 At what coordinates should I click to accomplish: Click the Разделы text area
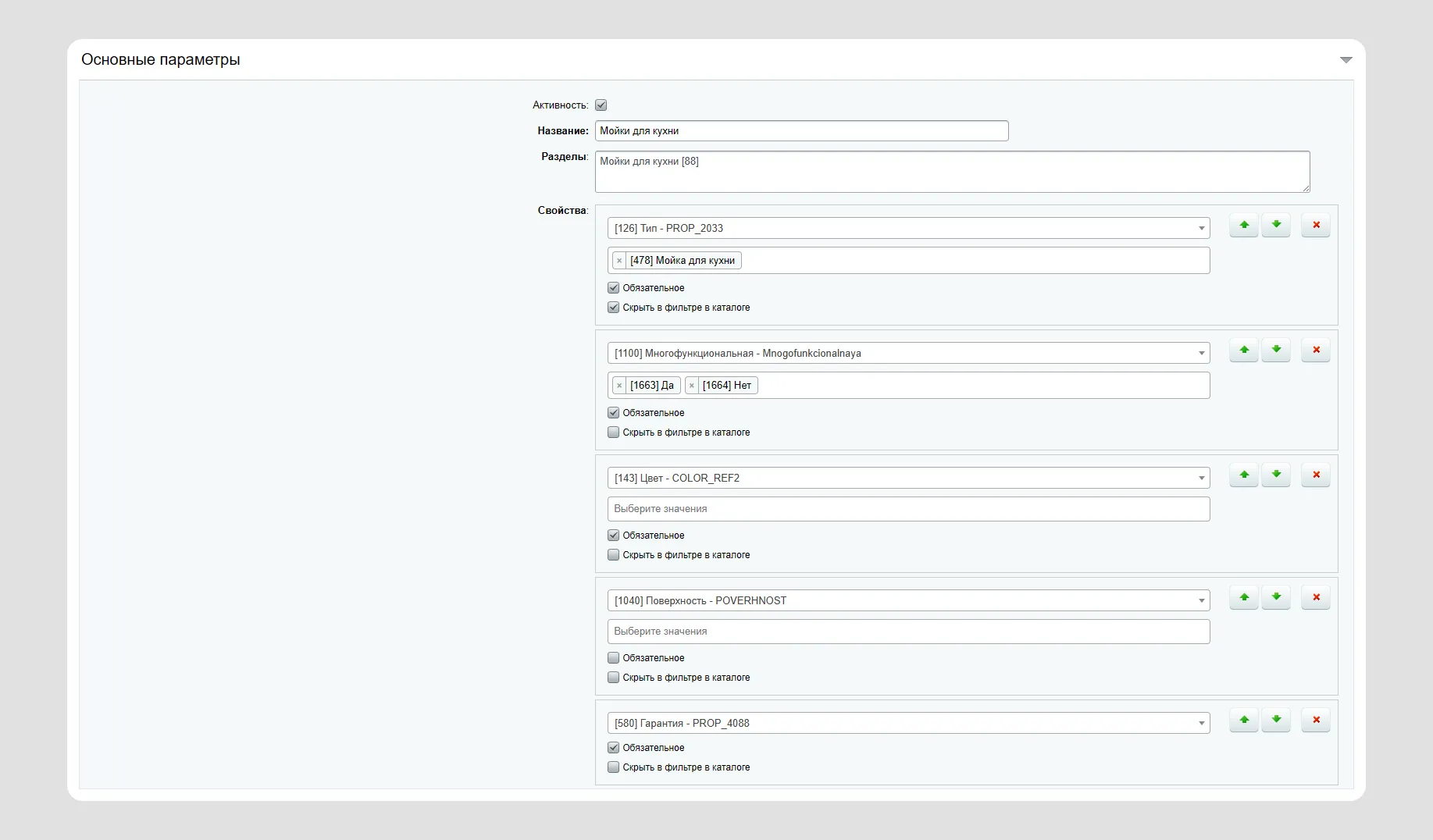point(951,172)
